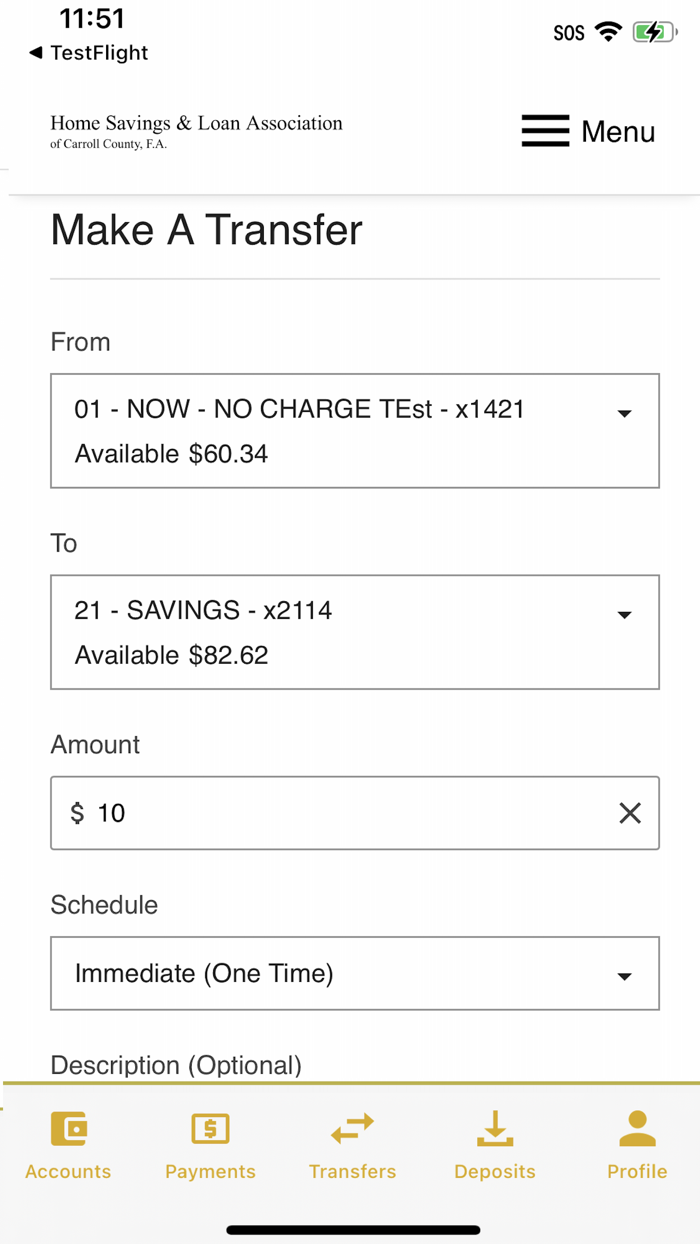Open Deposits via the download icon
Viewport: 700px width, 1244px height.
pos(494,1128)
